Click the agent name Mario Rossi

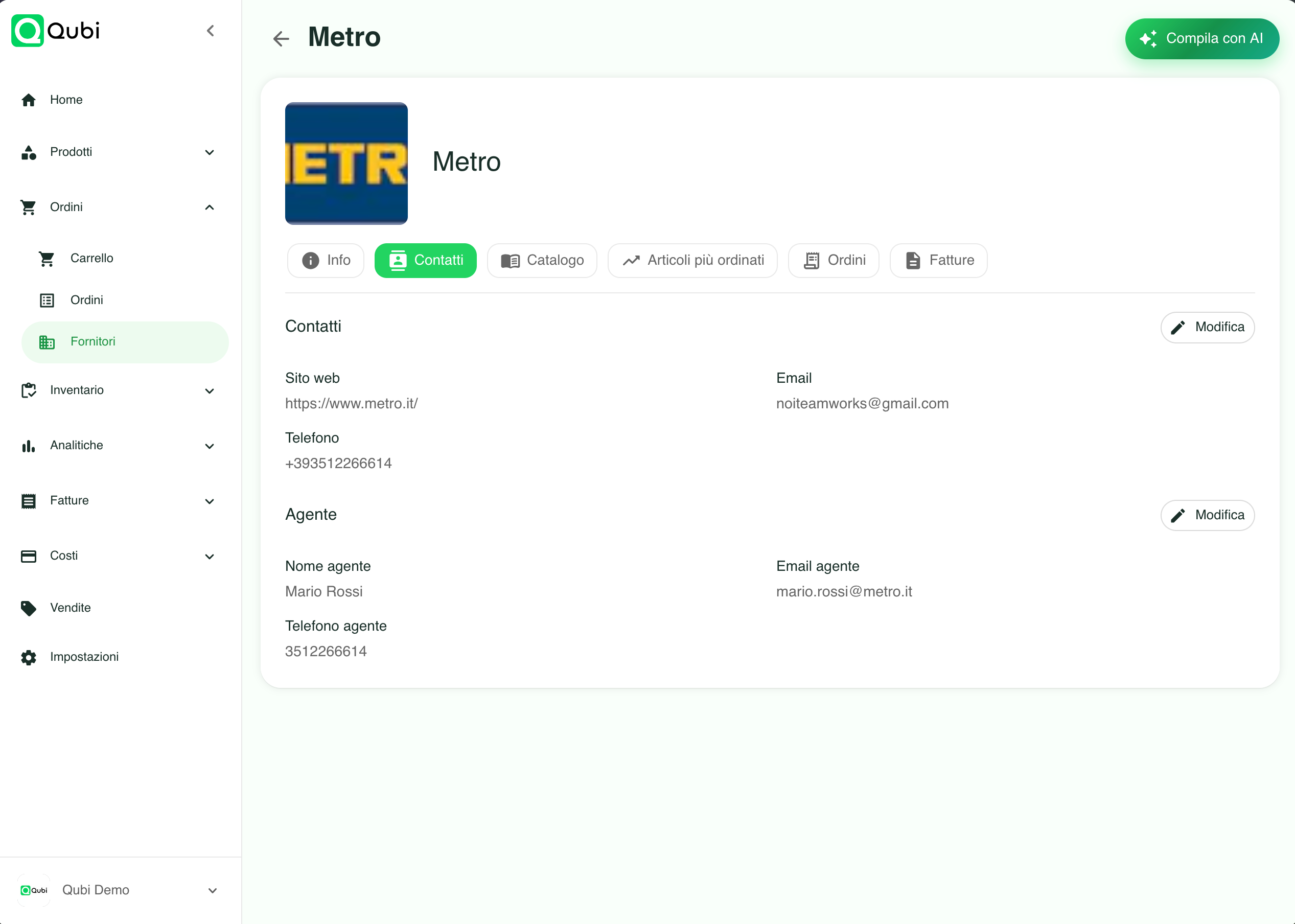coord(324,592)
